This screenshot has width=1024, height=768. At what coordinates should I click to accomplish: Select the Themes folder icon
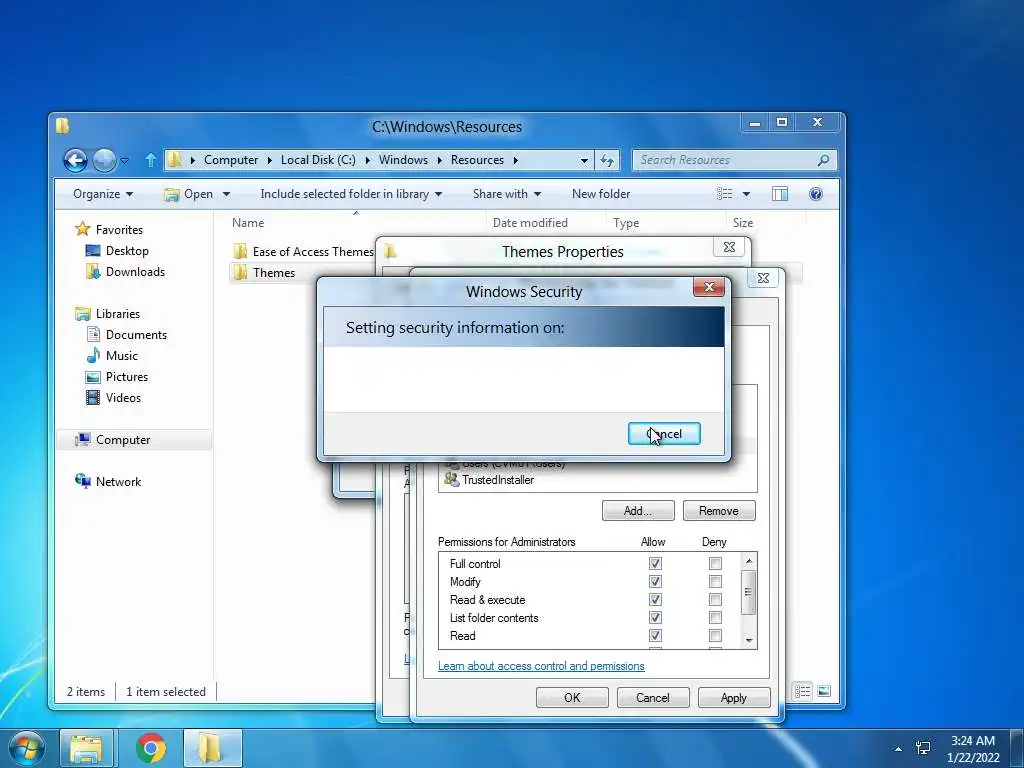(240, 272)
